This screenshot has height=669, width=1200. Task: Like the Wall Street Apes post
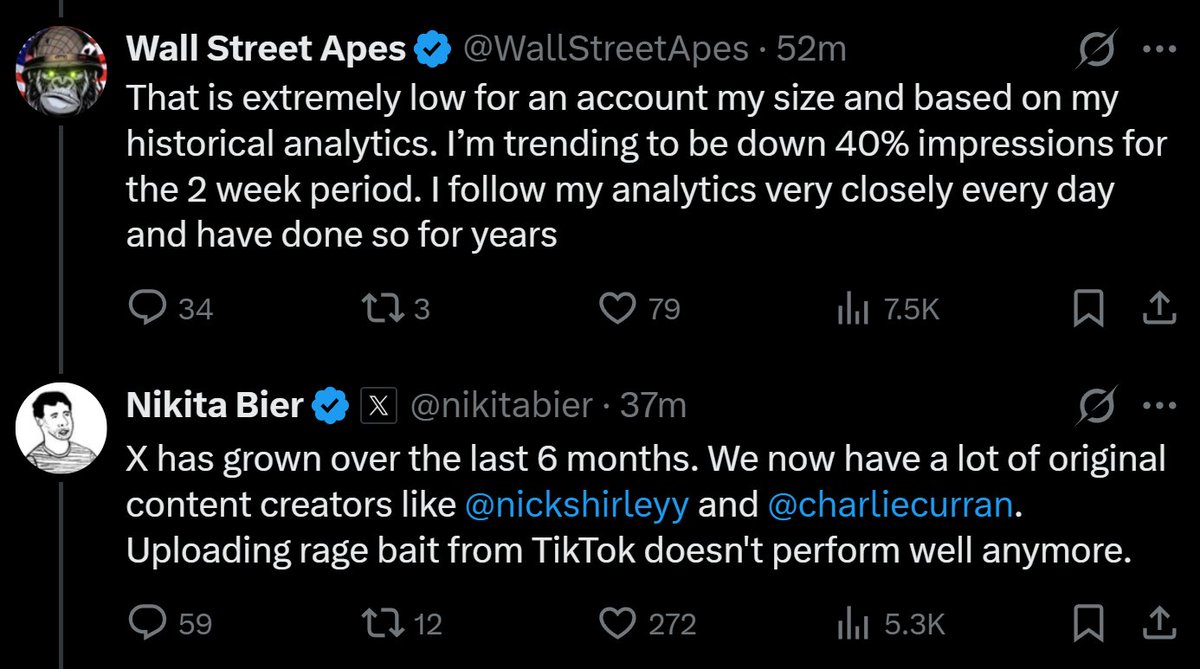pos(617,311)
